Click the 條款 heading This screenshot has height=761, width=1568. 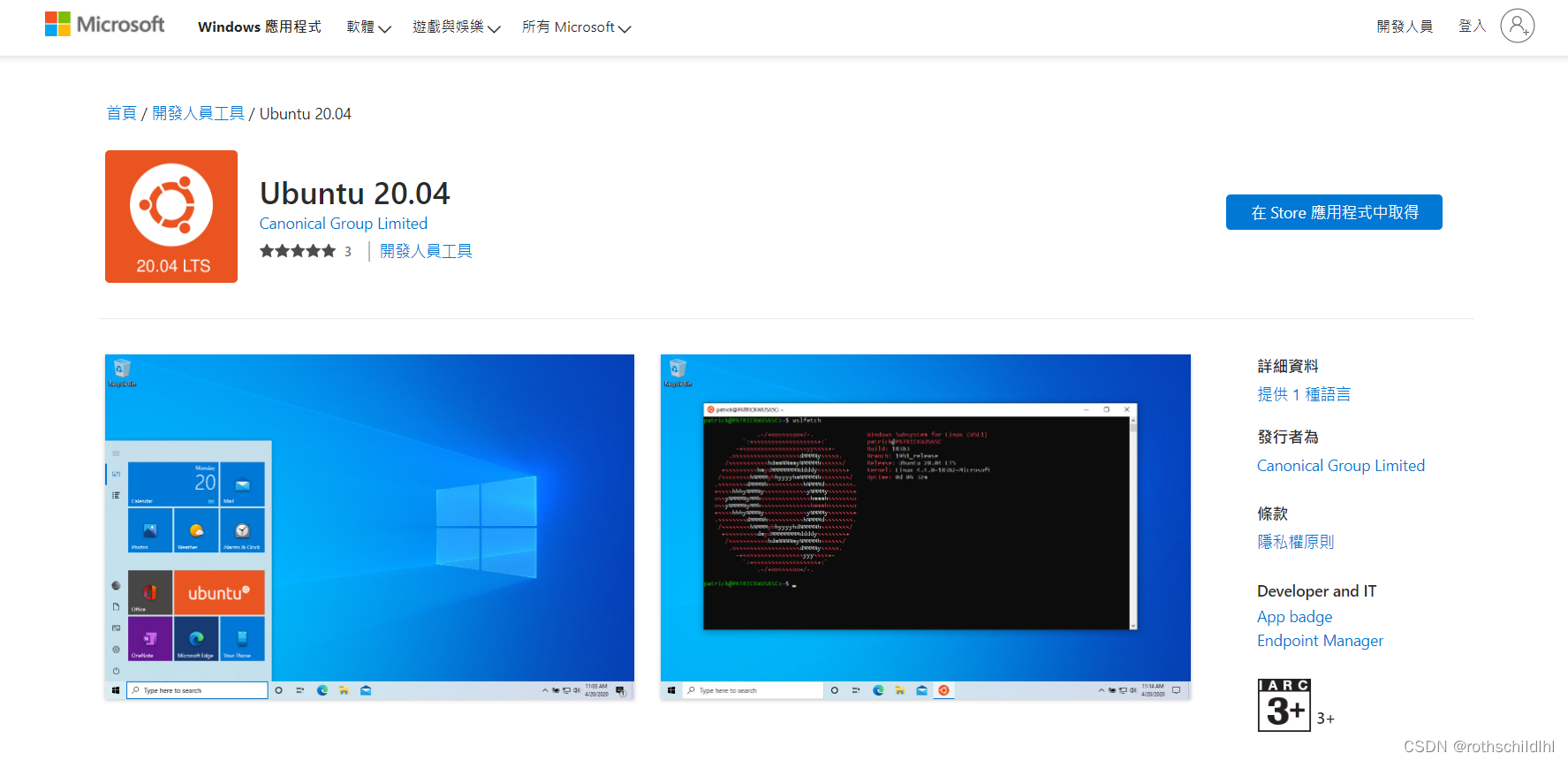pyautogui.click(x=1272, y=514)
